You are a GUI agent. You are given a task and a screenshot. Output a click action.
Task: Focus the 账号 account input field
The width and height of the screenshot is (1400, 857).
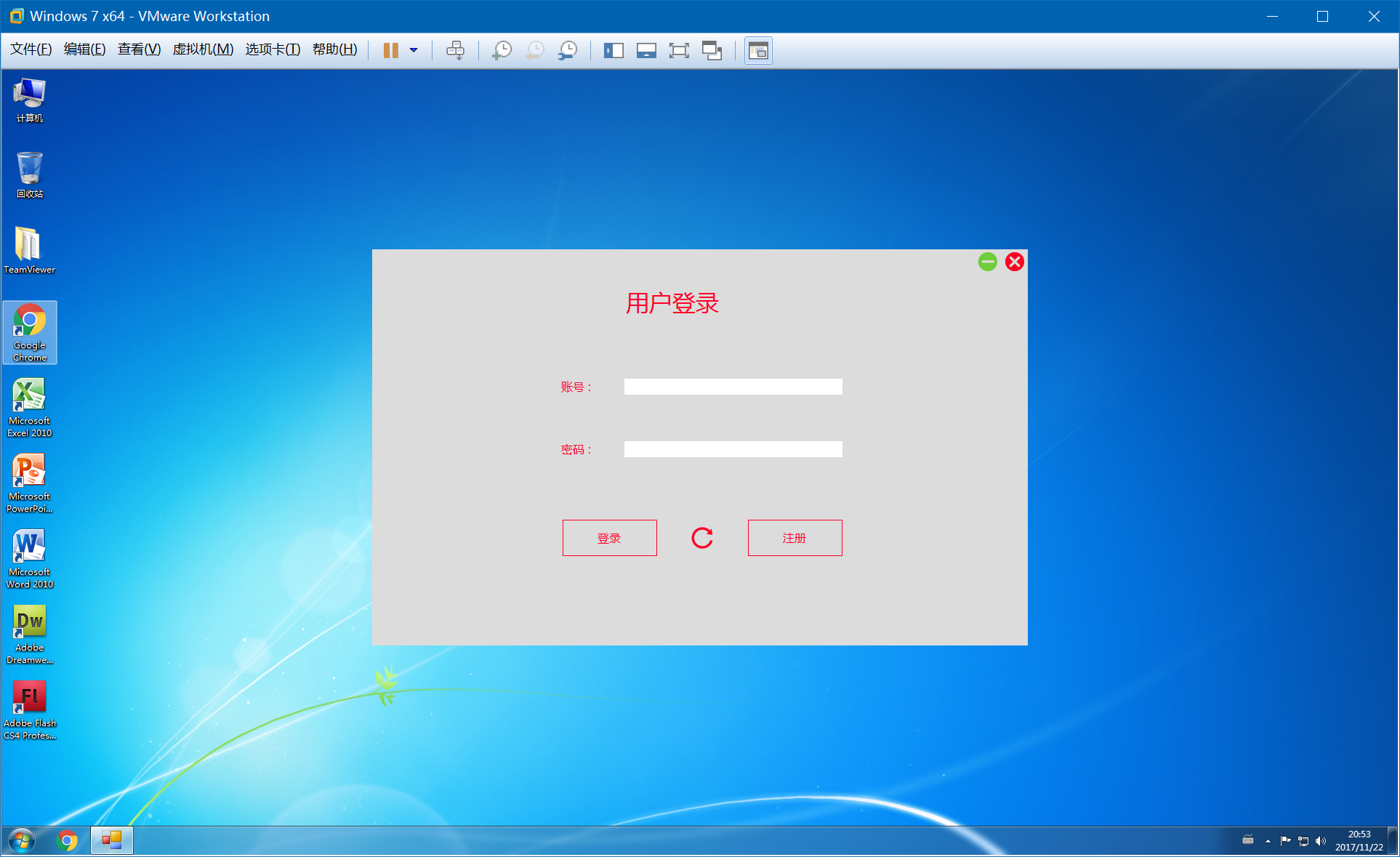click(733, 387)
